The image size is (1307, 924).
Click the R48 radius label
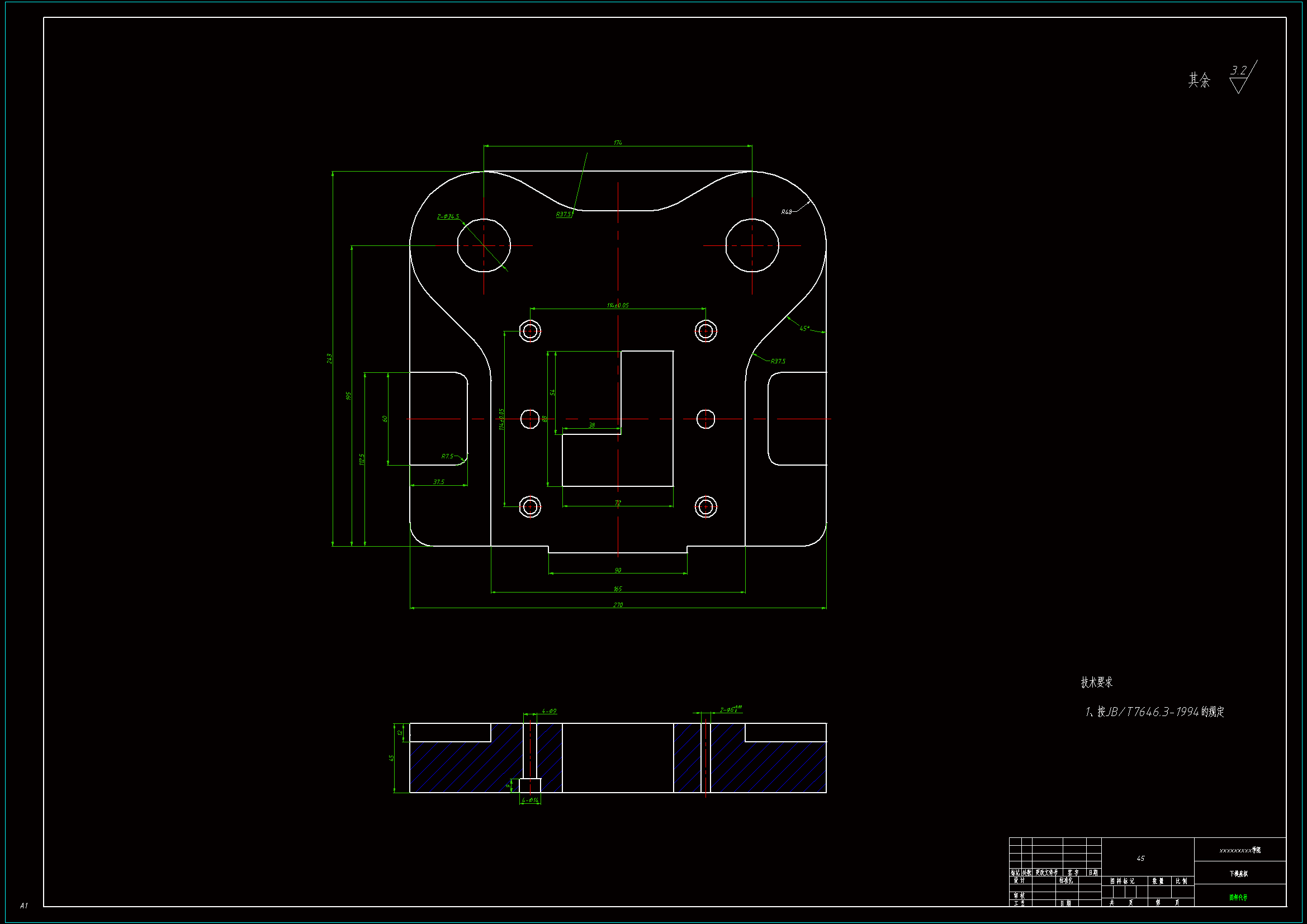tap(786, 212)
